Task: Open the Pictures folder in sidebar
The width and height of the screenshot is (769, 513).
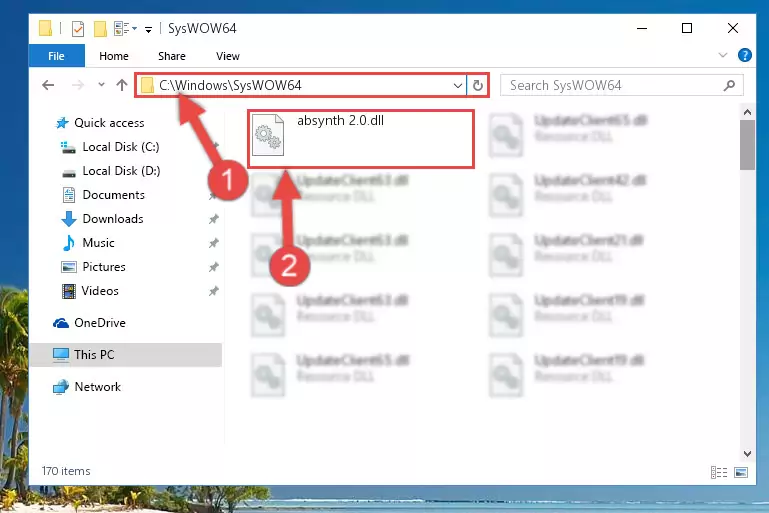Action: 104,267
